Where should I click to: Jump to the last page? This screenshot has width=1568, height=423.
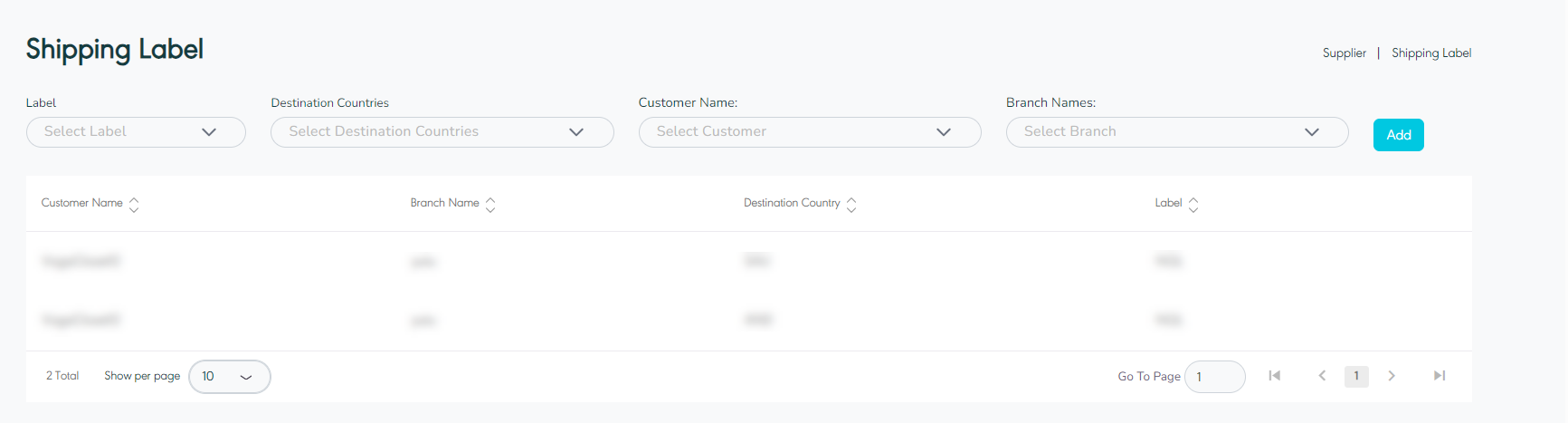click(x=1440, y=376)
